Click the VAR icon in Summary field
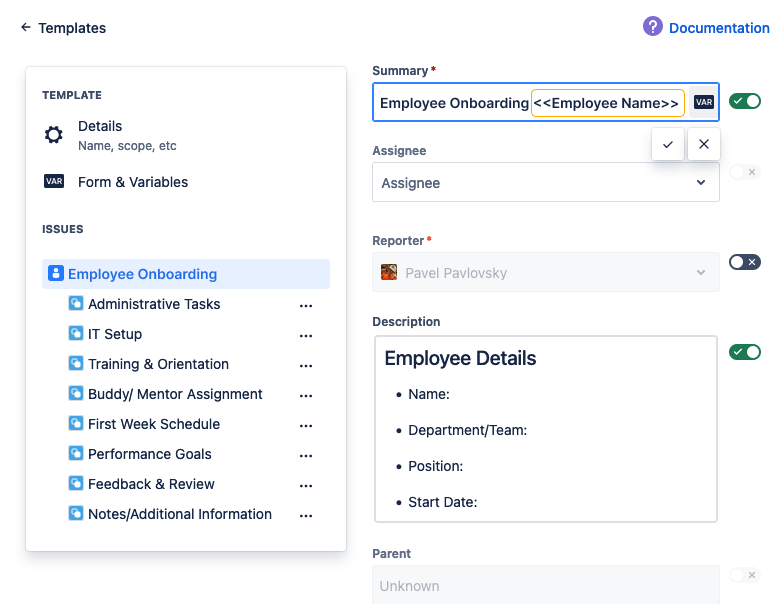This screenshot has width=782, height=604. [704, 102]
